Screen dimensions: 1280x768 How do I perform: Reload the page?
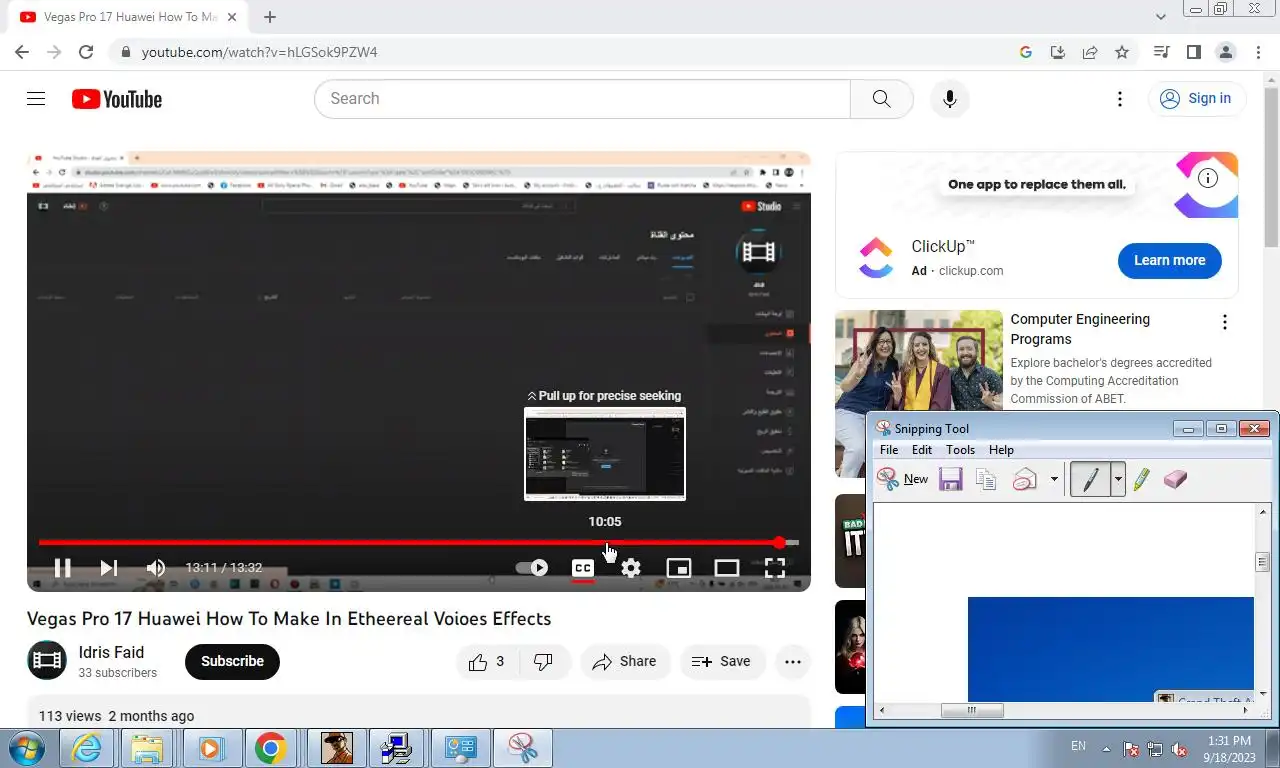[86, 52]
